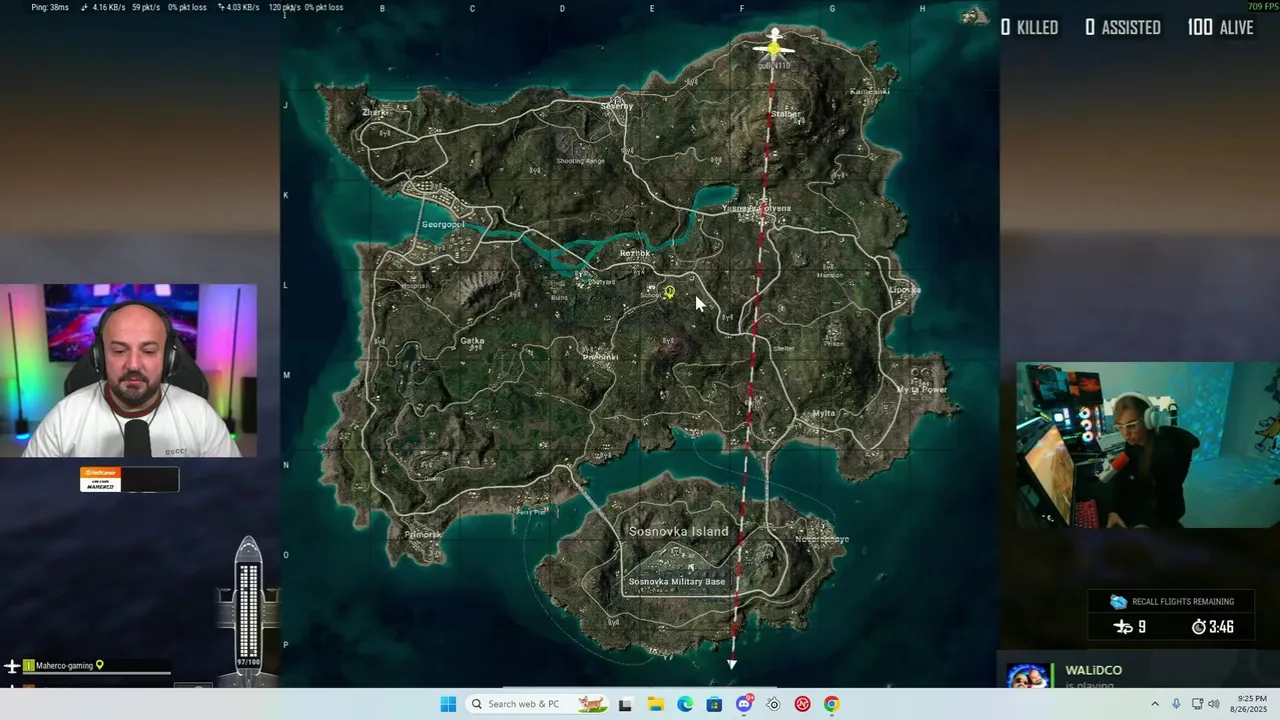The image size is (1280, 720).
Task: Open the Discord-style chat app with badge
Action: pyautogui.click(x=744, y=704)
